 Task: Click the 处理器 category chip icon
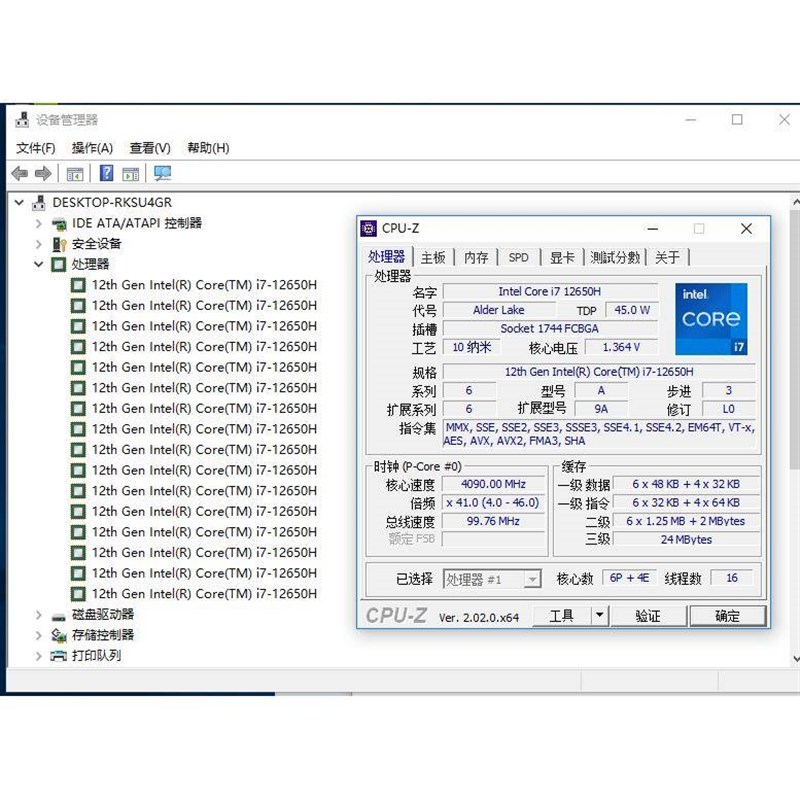tap(59, 264)
